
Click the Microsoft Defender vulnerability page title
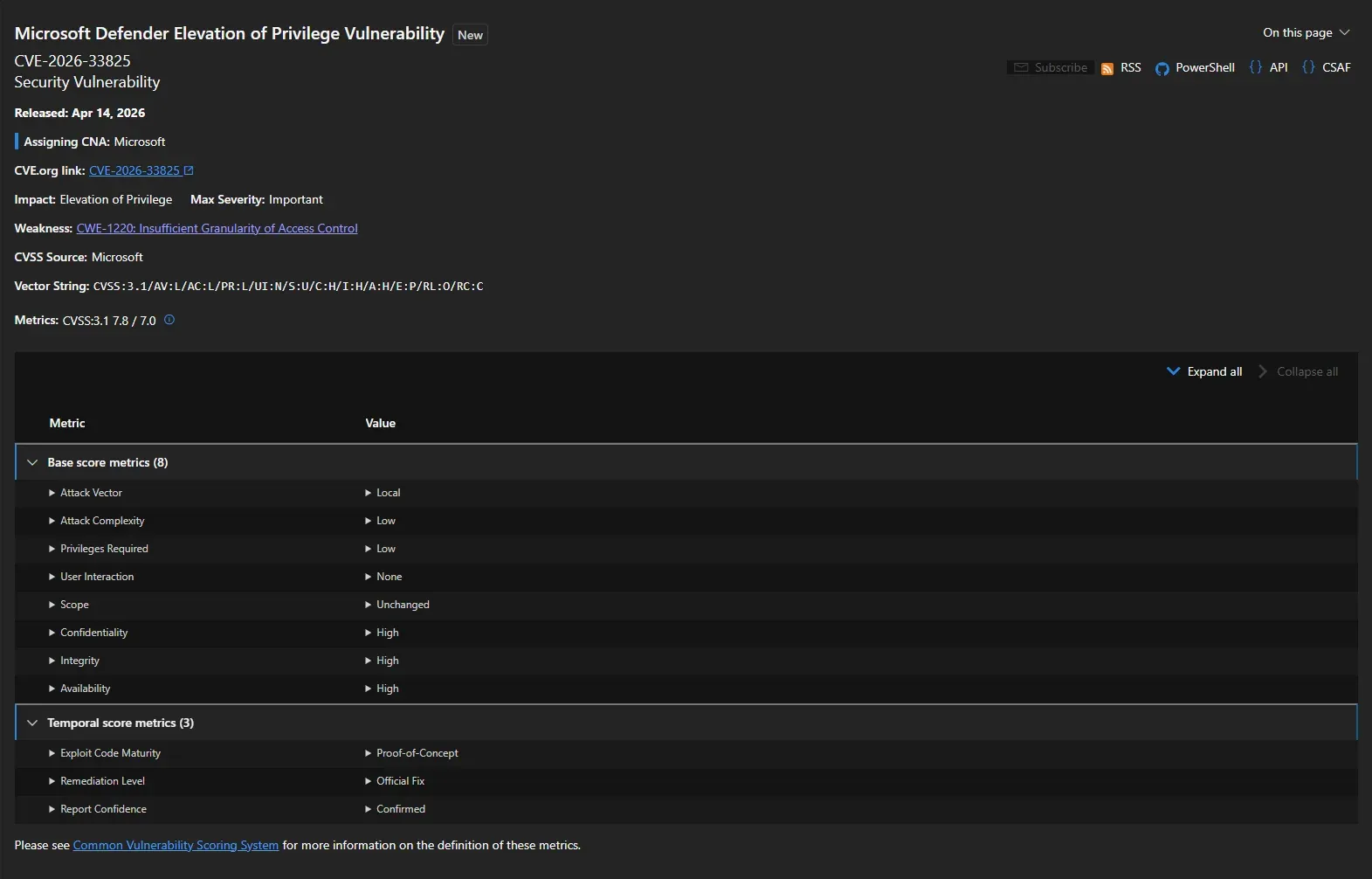click(x=230, y=33)
